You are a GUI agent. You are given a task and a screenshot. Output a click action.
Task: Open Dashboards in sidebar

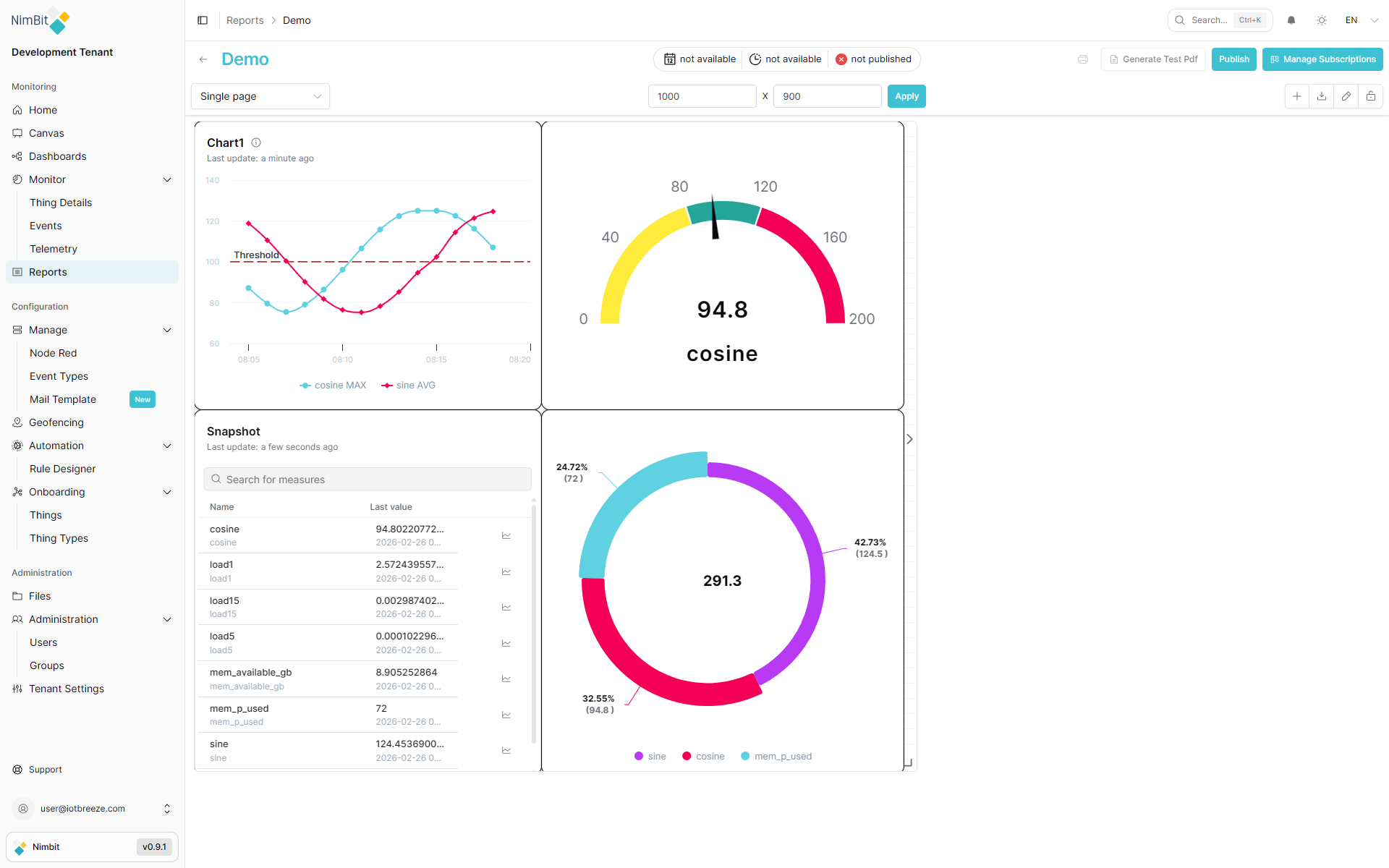[x=57, y=156]
